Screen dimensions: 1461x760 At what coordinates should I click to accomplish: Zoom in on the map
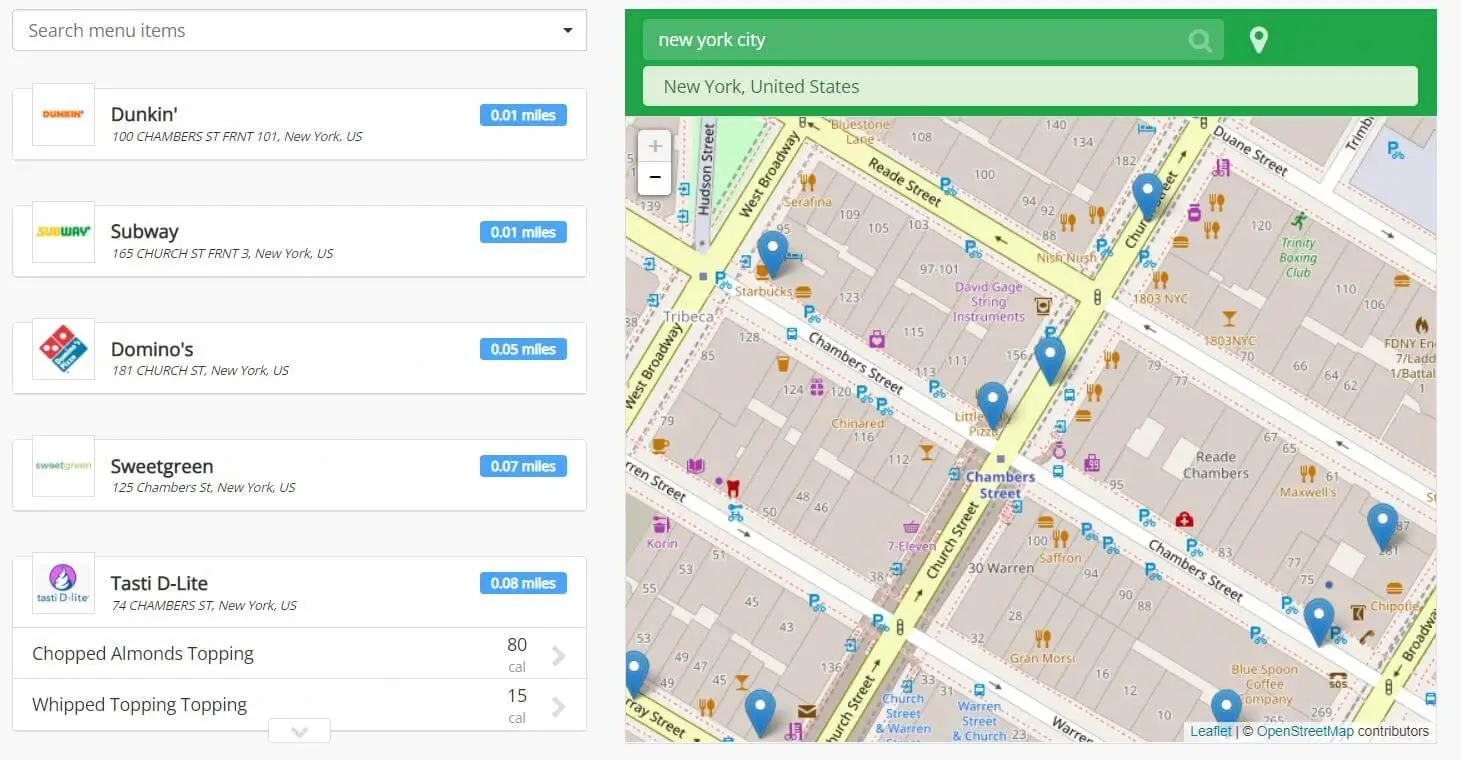coord(655,146)
